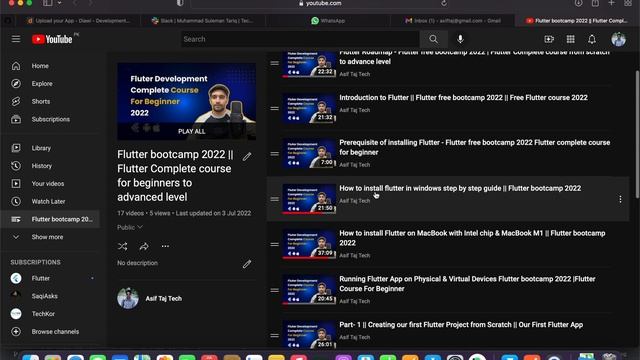Click PLAY ALL on playlist cover
Screen dimensions: 640x360
point(191,131)
